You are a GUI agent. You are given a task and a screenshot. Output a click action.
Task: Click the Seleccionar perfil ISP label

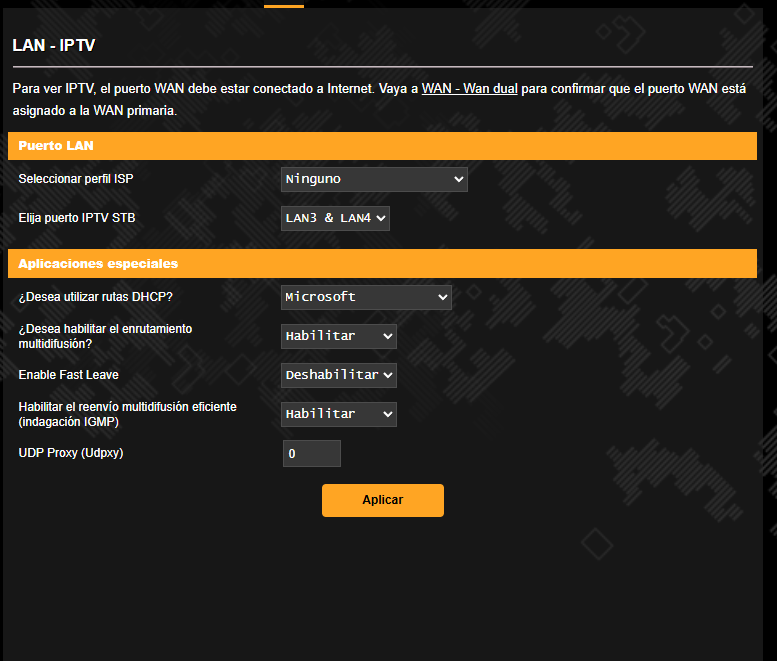coord(76,179)
